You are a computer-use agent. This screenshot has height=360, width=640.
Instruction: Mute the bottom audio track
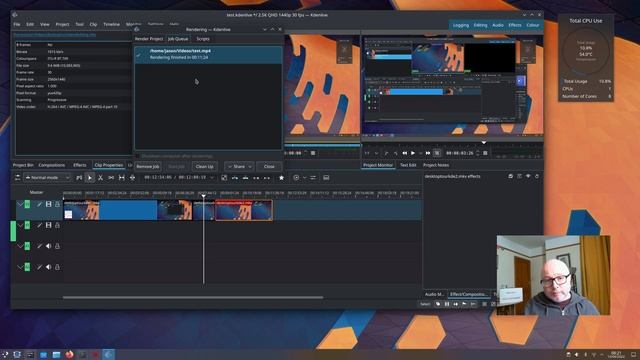[48, 267]
